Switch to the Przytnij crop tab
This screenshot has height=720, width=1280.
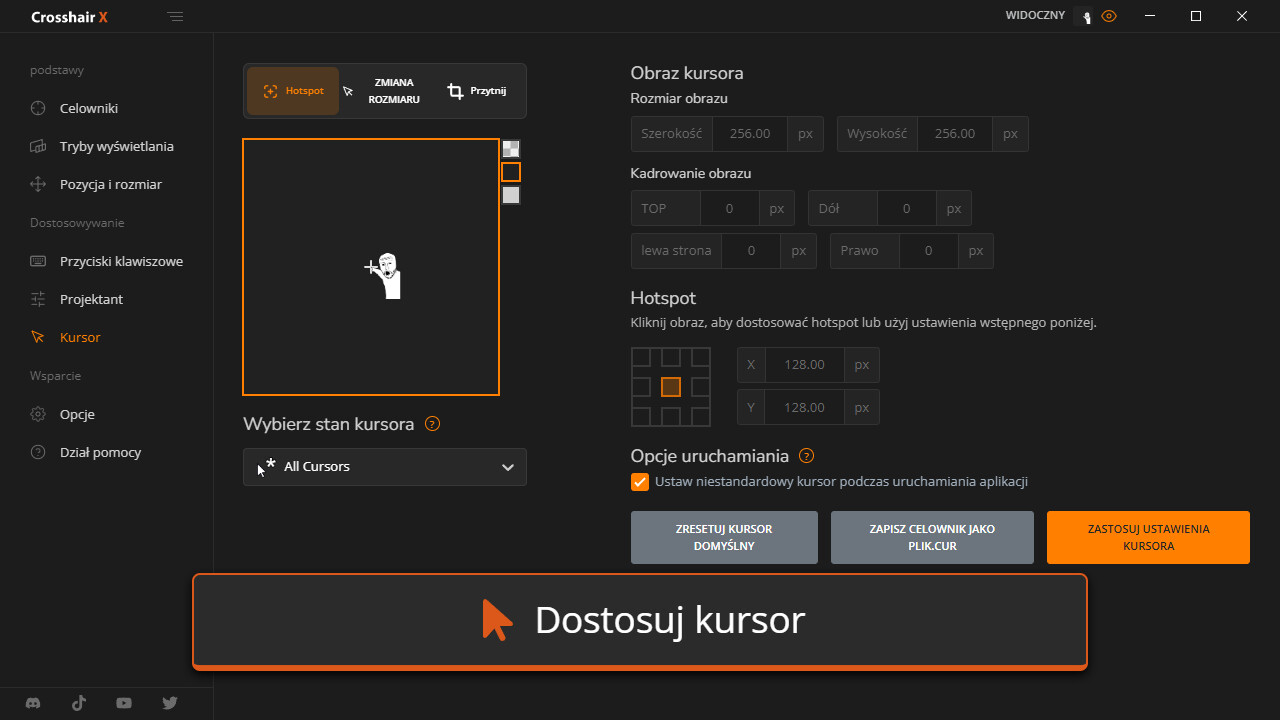pyautogui.click(x=477, y=91)
